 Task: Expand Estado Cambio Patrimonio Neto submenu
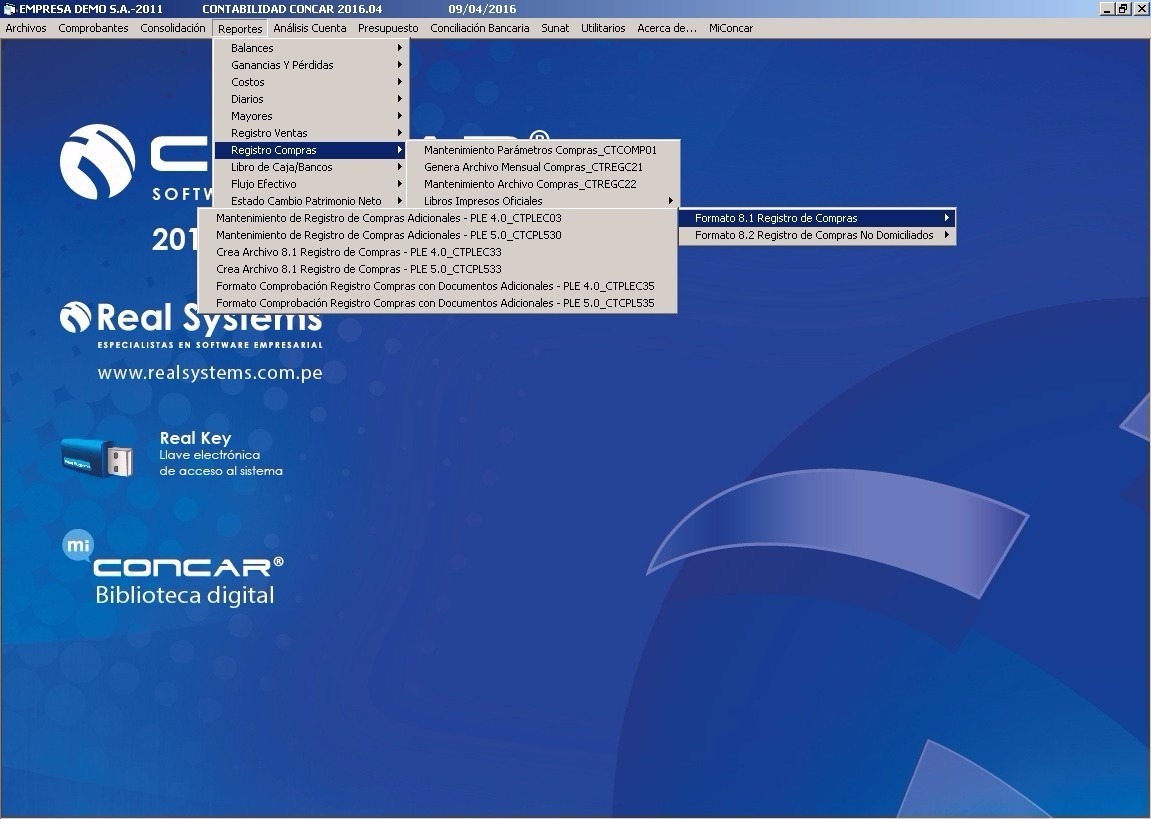click(311, 201)
